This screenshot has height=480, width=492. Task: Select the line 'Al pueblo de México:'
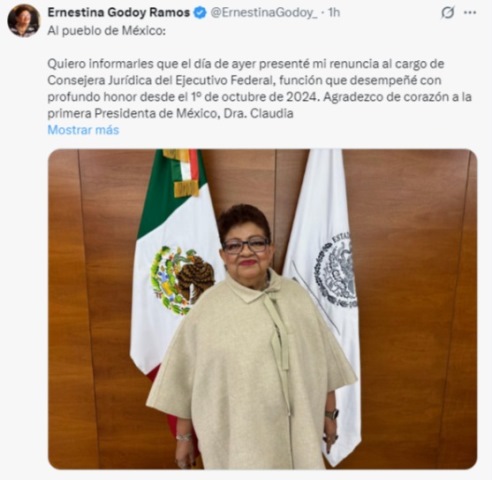pyautogui.click(x=106, y=31)
